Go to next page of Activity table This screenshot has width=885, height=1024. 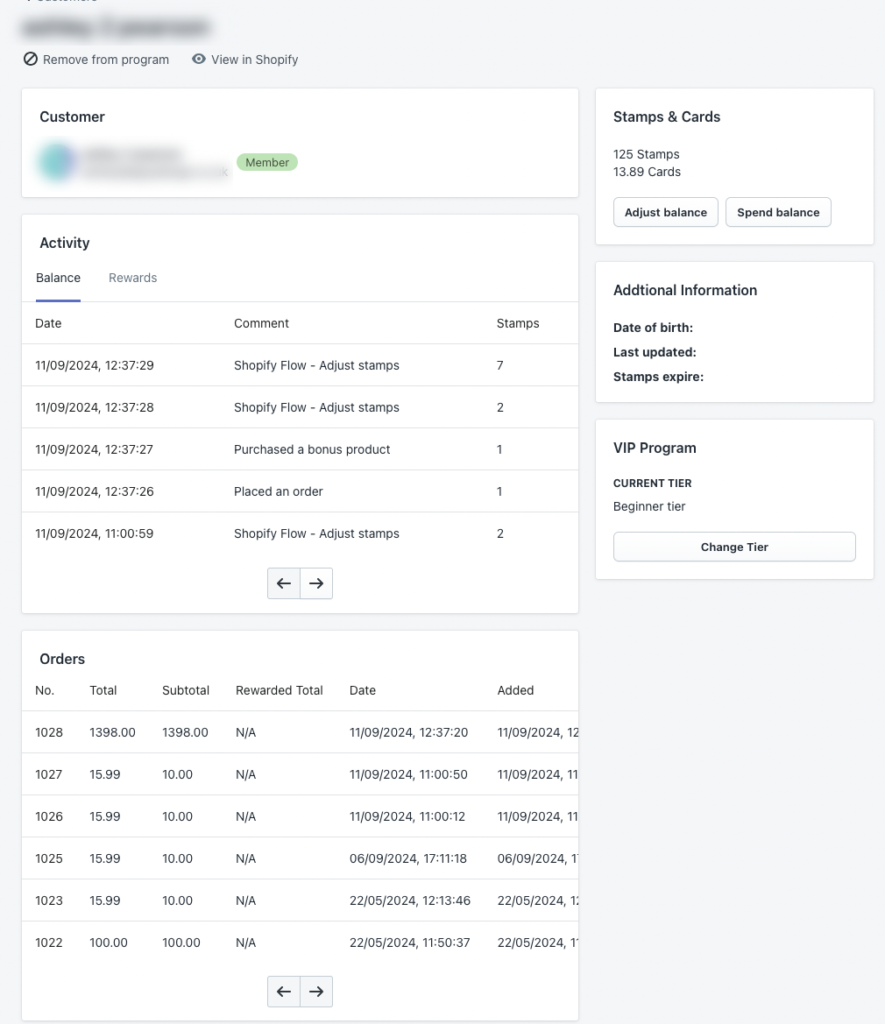316,583
